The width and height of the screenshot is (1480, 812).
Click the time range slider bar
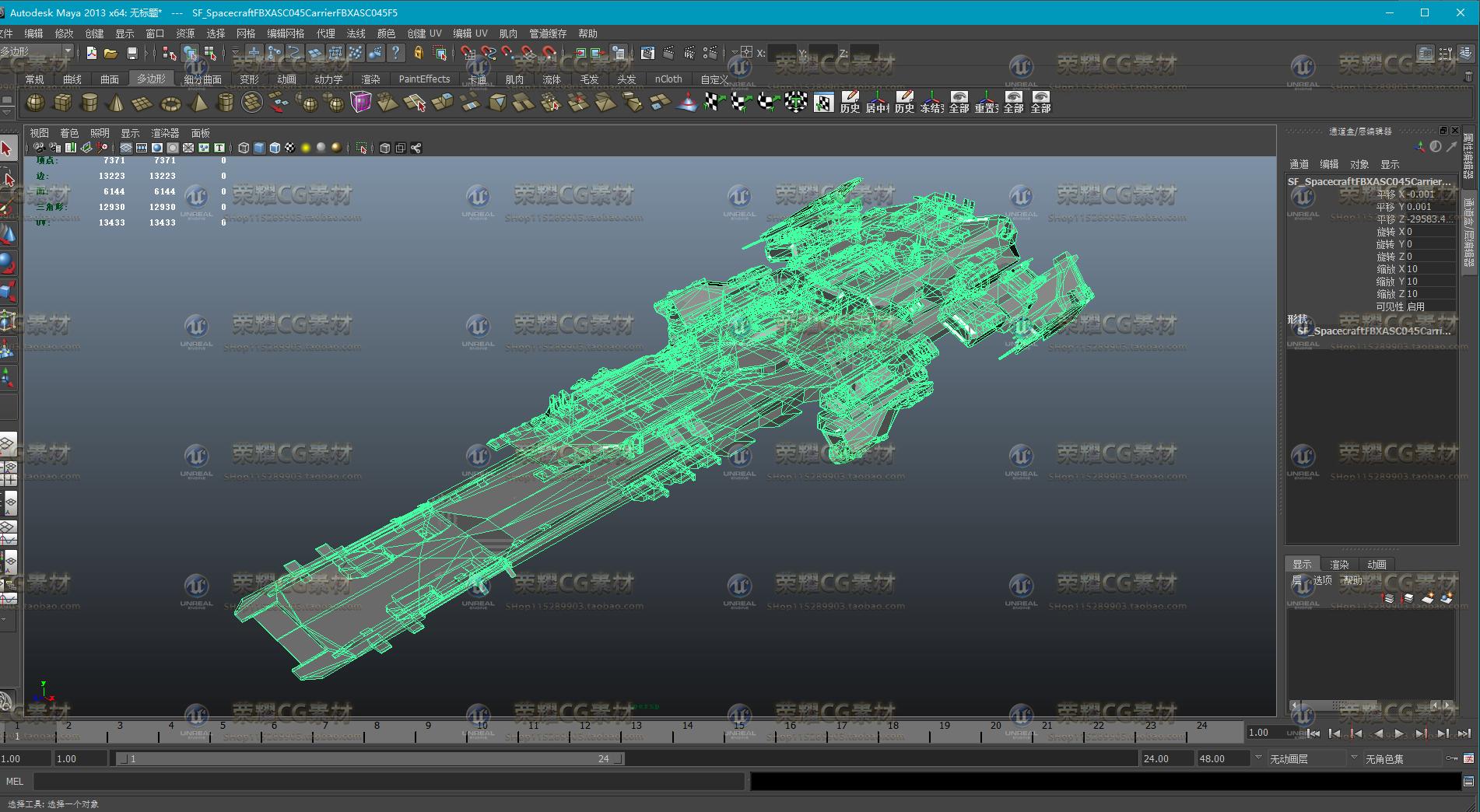click(x=370, y=758)
